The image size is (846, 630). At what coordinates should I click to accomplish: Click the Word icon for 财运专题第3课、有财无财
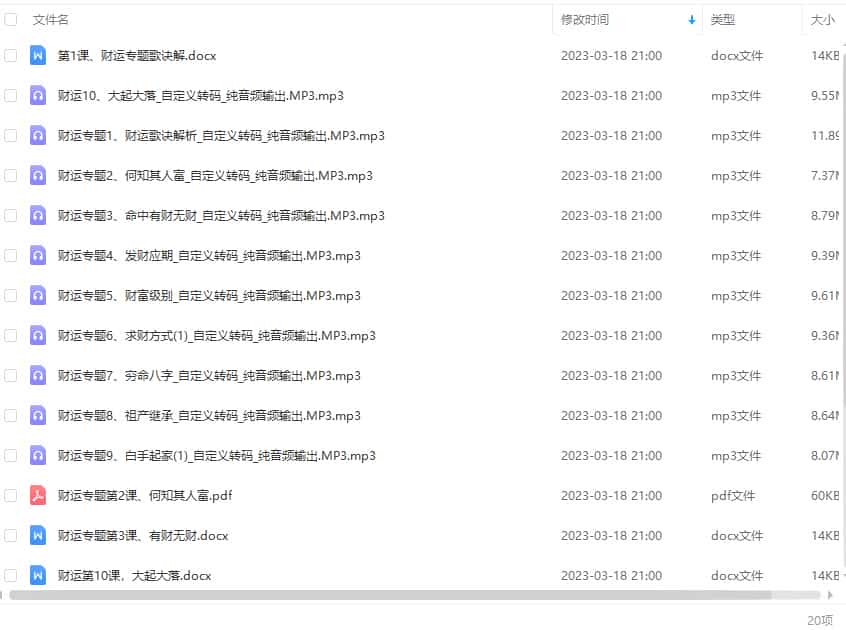tap(38, 535)
